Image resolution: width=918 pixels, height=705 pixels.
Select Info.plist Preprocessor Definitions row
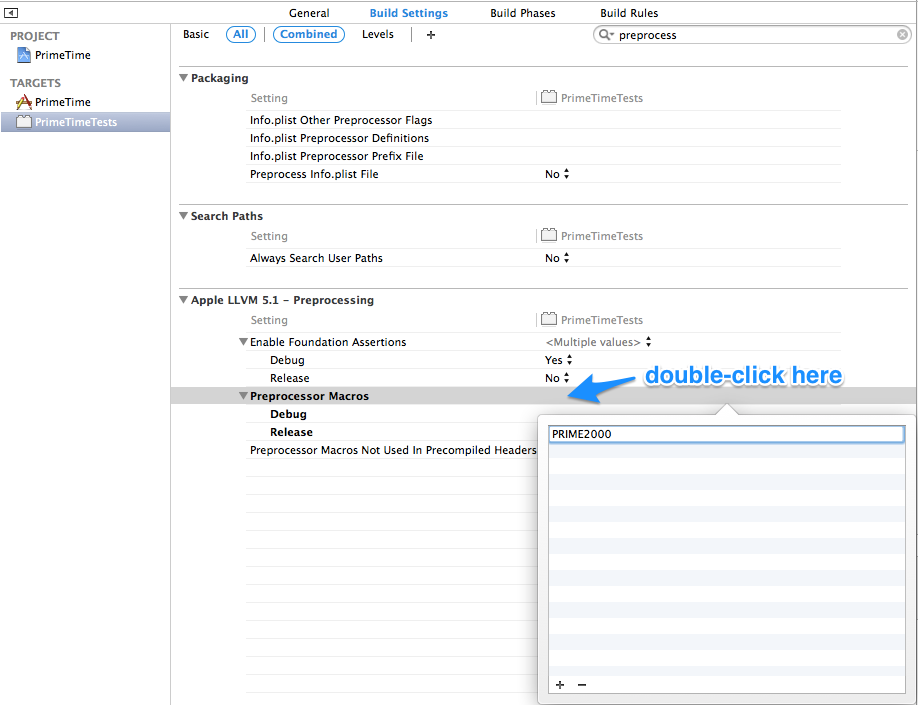click(x=543, y=138)
